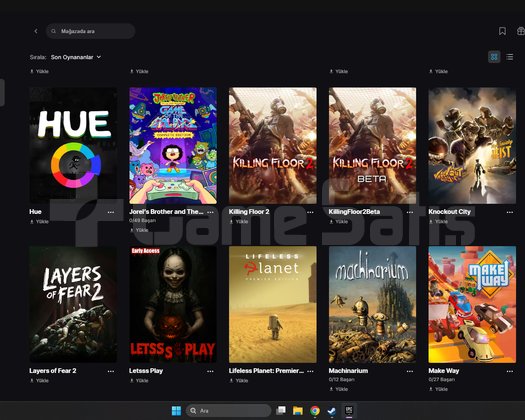
Task: Click the taskbar Ara search box
Action: [229, 411]
